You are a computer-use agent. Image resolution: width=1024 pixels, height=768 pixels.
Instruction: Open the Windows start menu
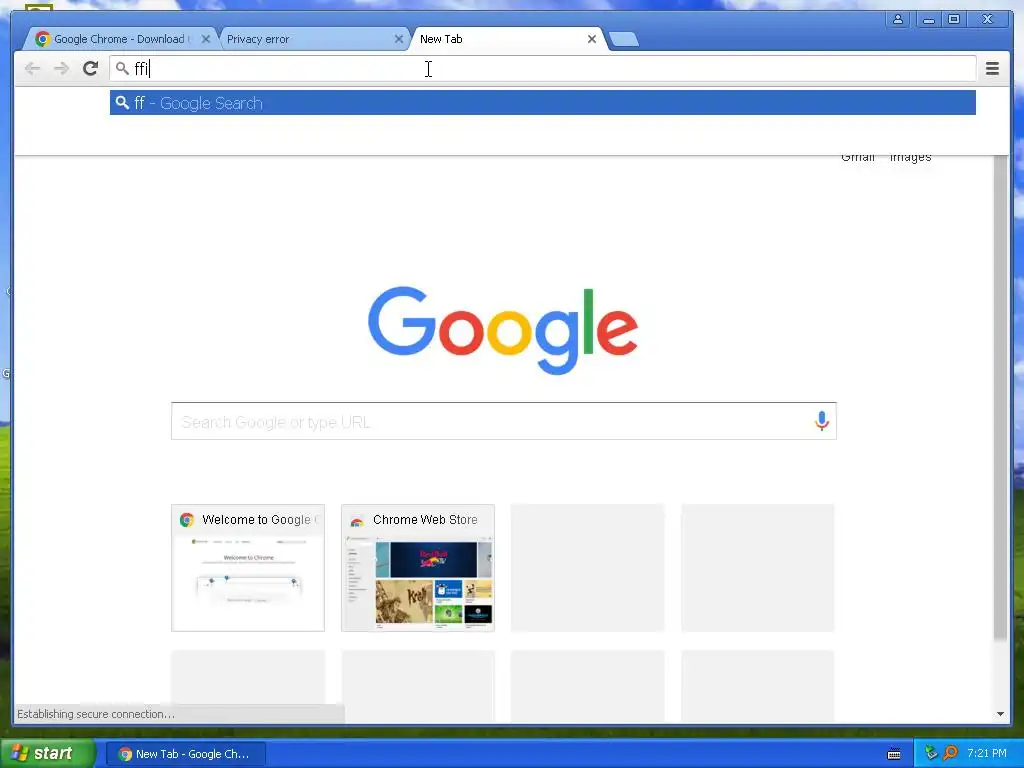[x=48, y=754]
